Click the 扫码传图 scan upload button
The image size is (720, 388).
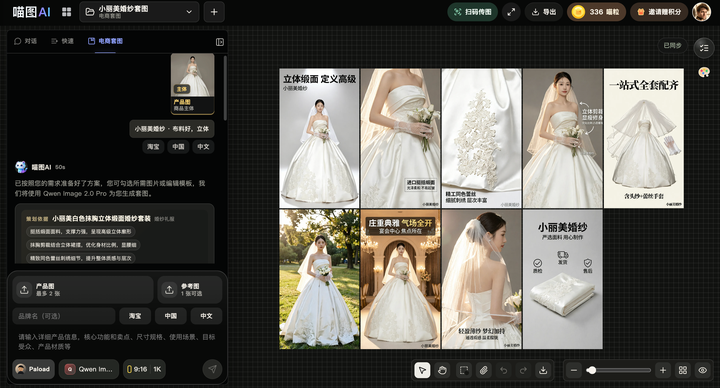pyautogui.click(x=472, y=12)
